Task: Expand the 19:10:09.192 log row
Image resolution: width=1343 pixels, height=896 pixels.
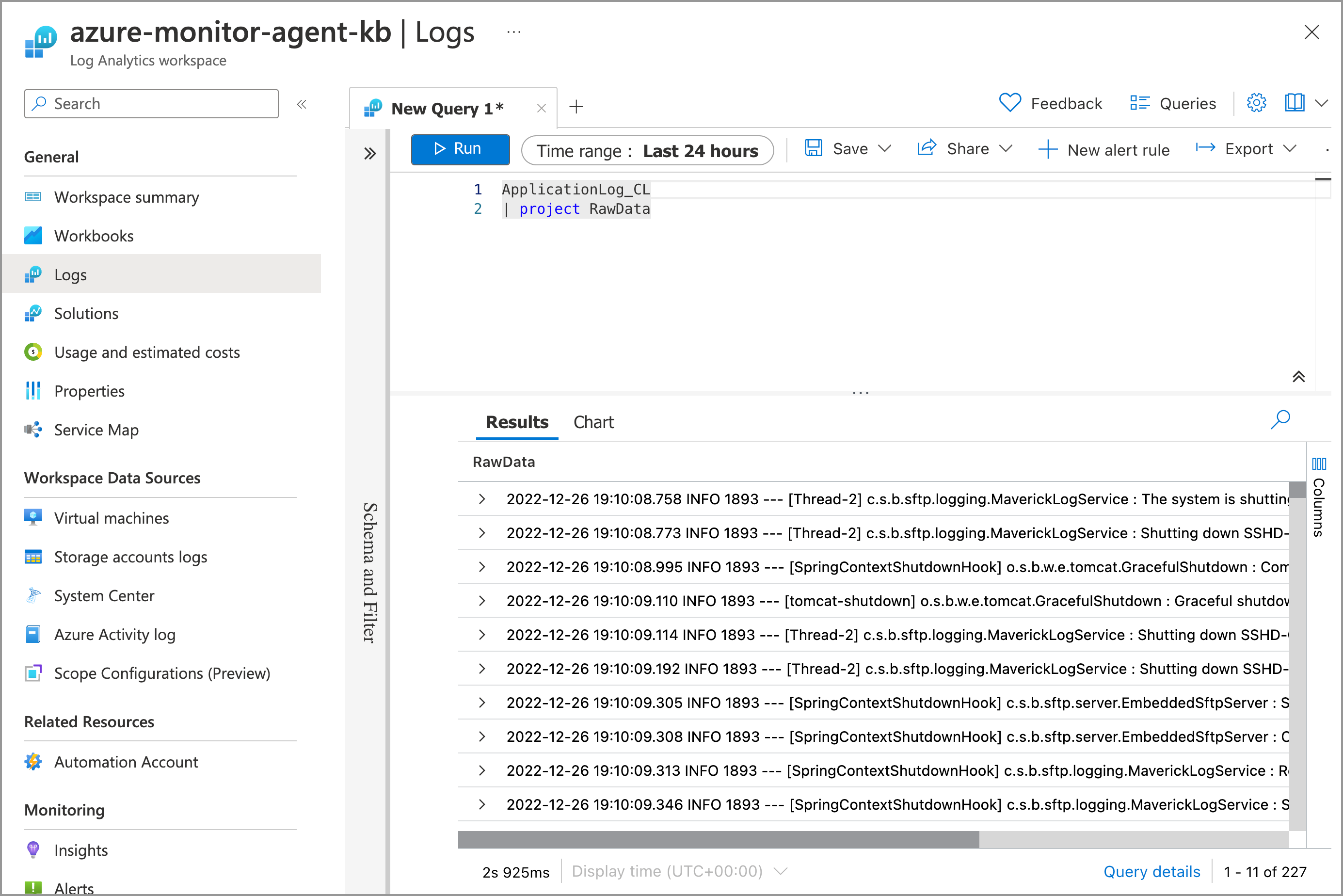Action: 482,669
